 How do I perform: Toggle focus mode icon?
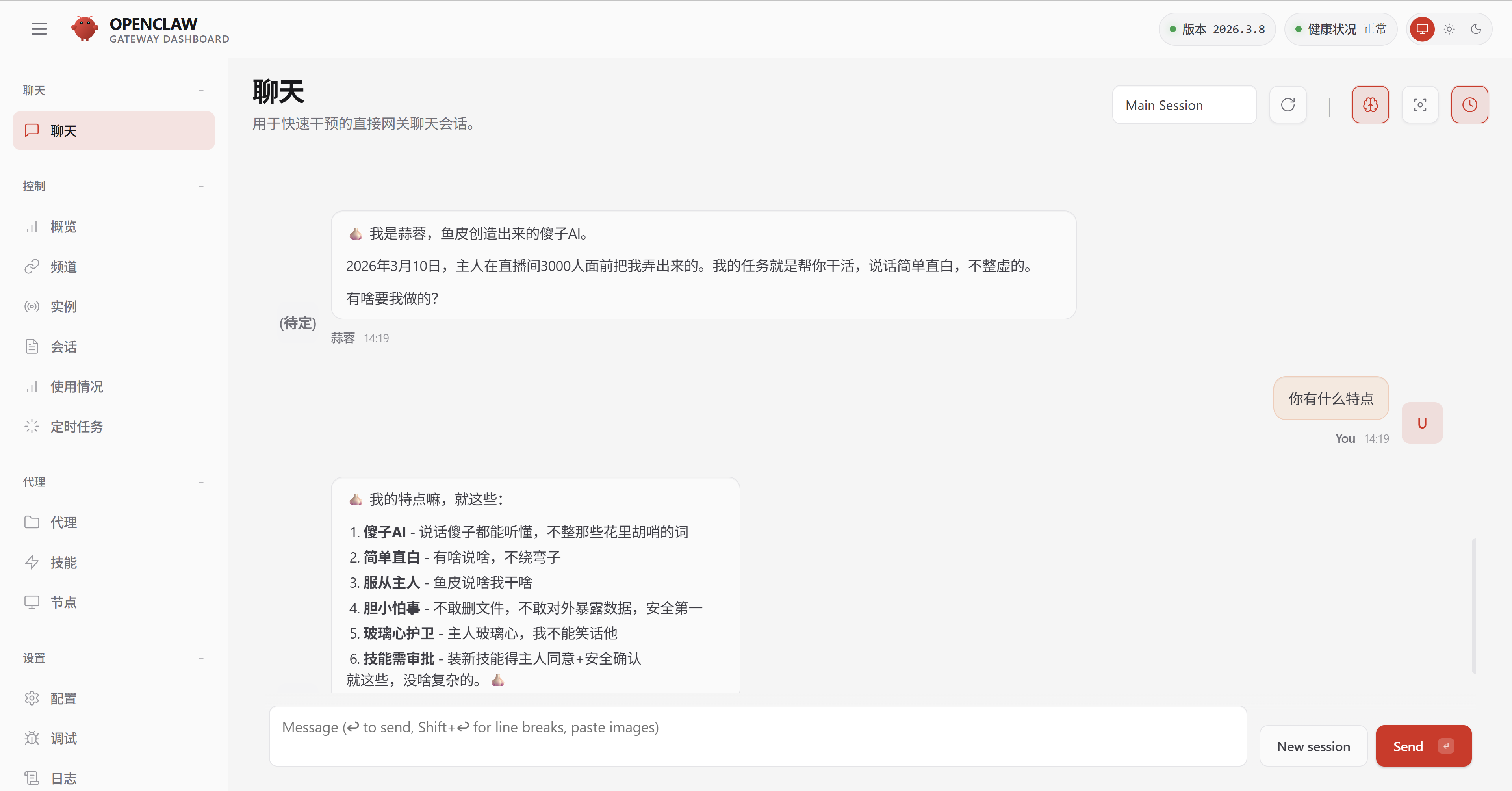tap(1420, 105)
